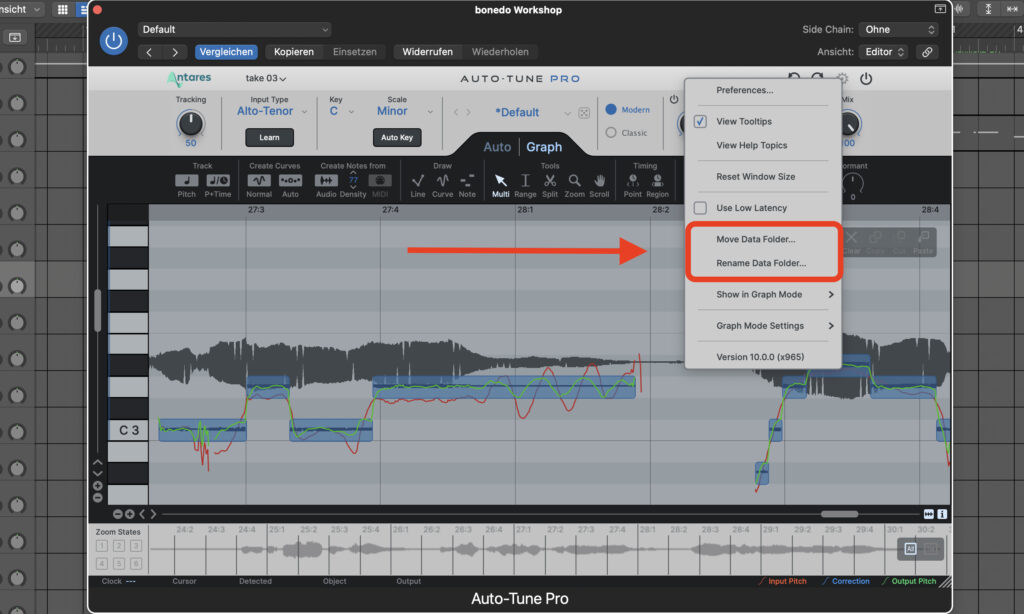The image size is (1024, 614).
Task: Toggle the blue plug-in power button
Action: click(x=113, y=40)
